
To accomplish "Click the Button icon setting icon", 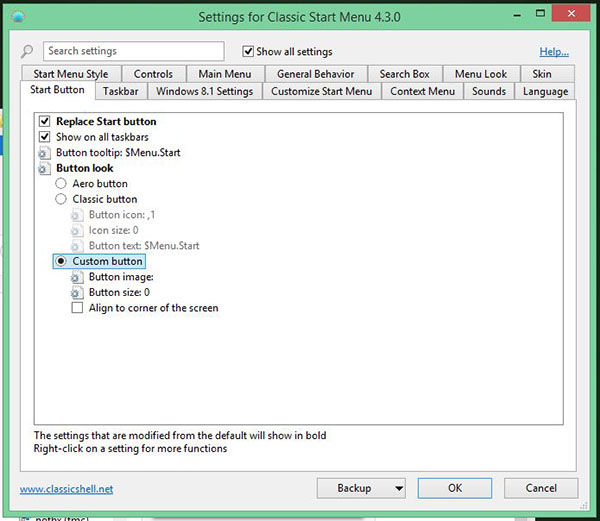I will tap(77, 215).
